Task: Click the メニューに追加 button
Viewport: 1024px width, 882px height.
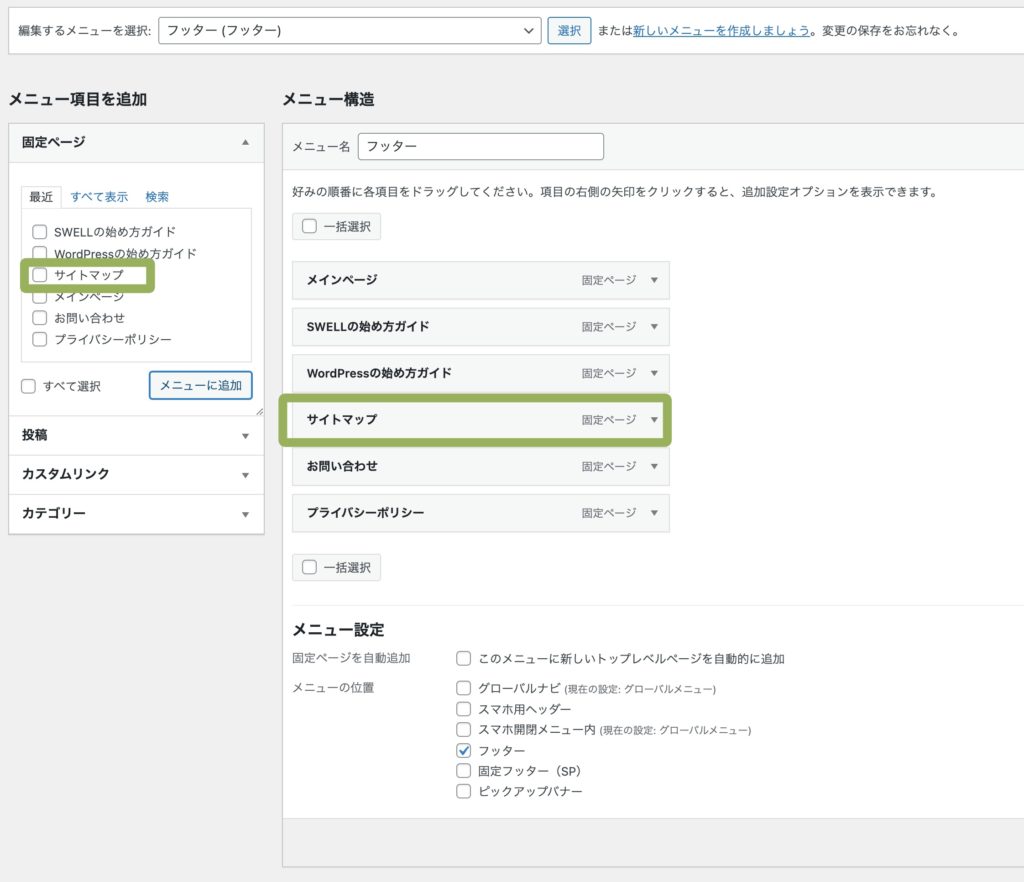Action: pyautogui.click(x=200, y=385)
